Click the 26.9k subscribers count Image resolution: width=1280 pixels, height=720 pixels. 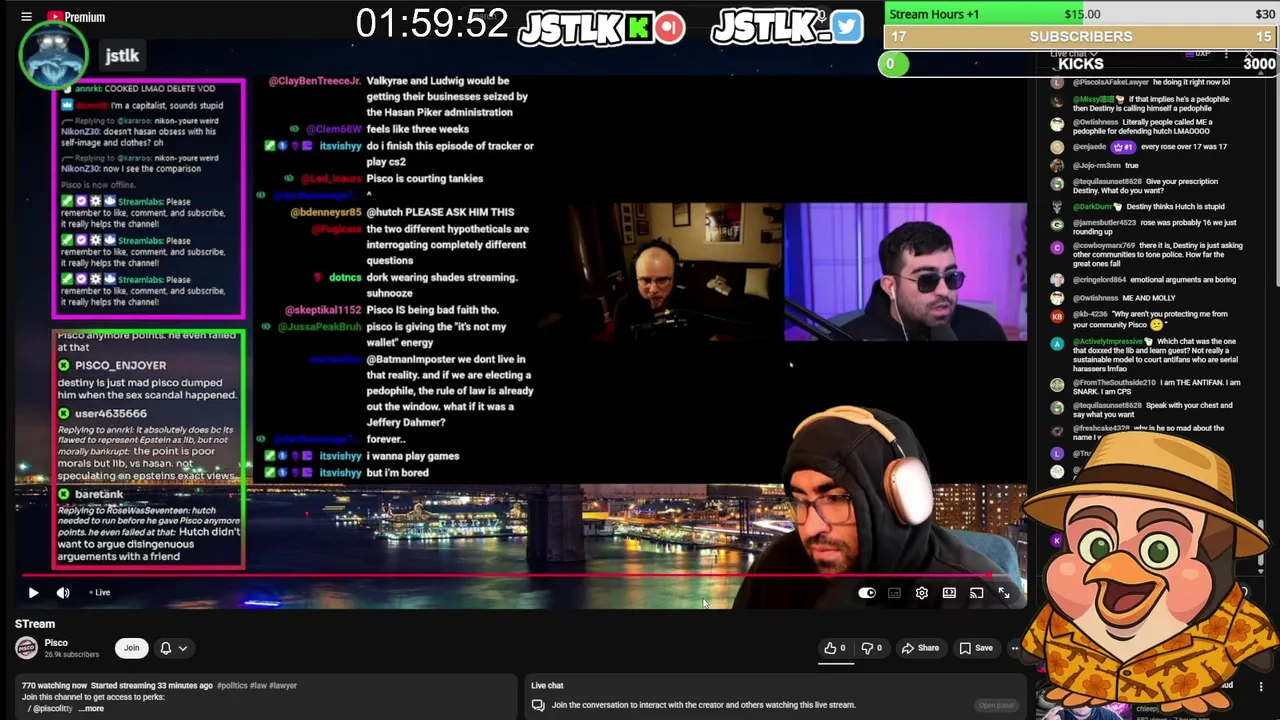[x=72, y=655]
